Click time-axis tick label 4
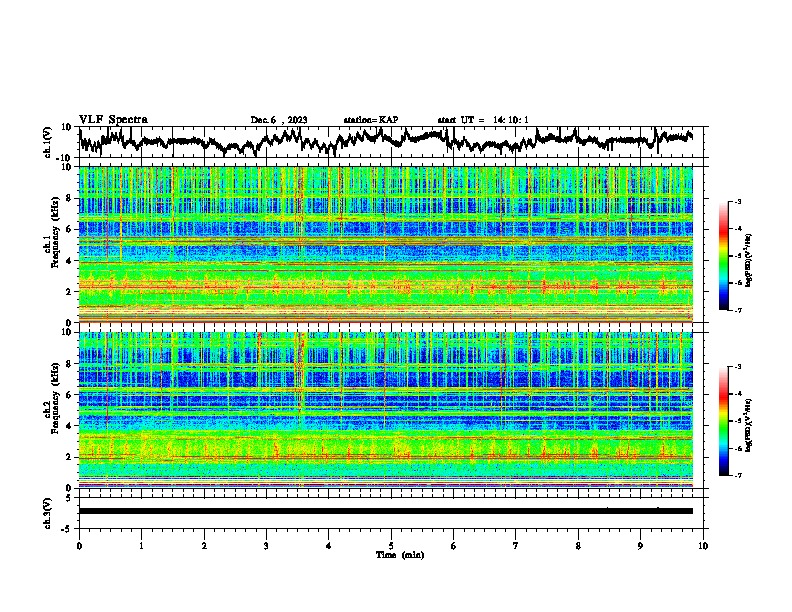 coord(329,546)
